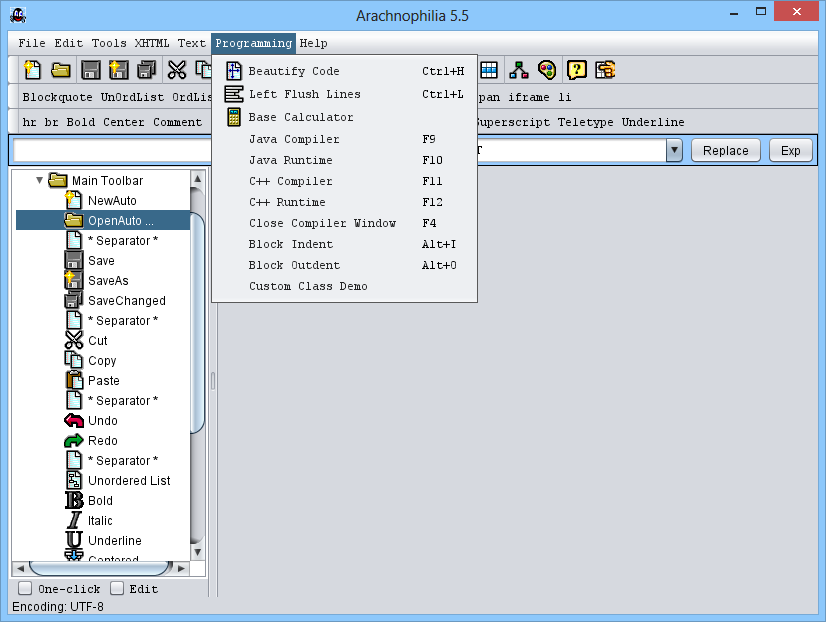The height and width of the screenshot is (622, 826).
Task: Select the Paste item in tree
Action: pyautogui.click(x=104, y=381)
